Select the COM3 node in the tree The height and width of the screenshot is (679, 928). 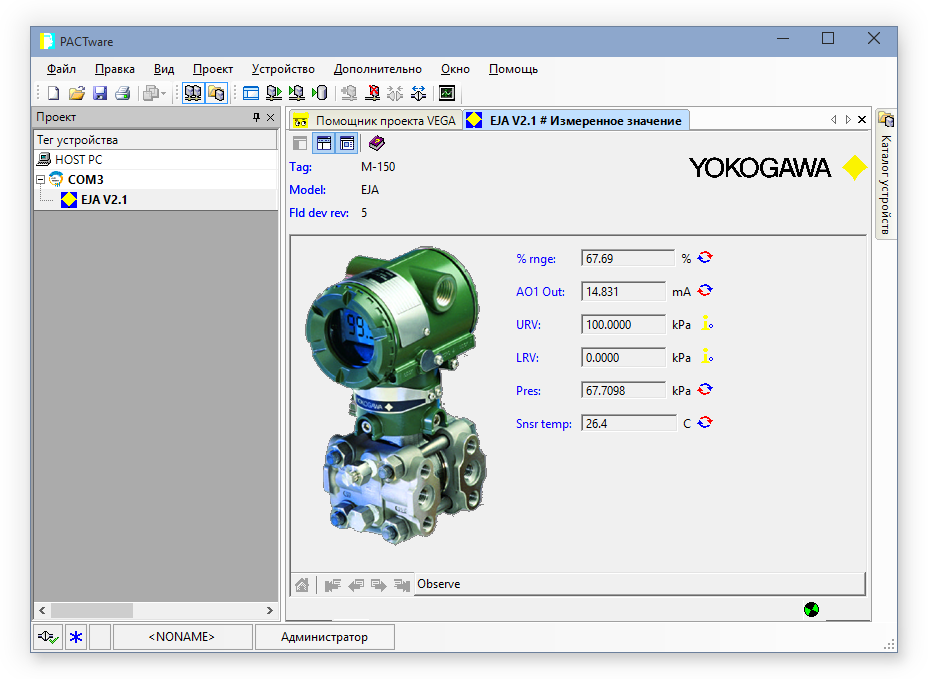click(86, 179)
